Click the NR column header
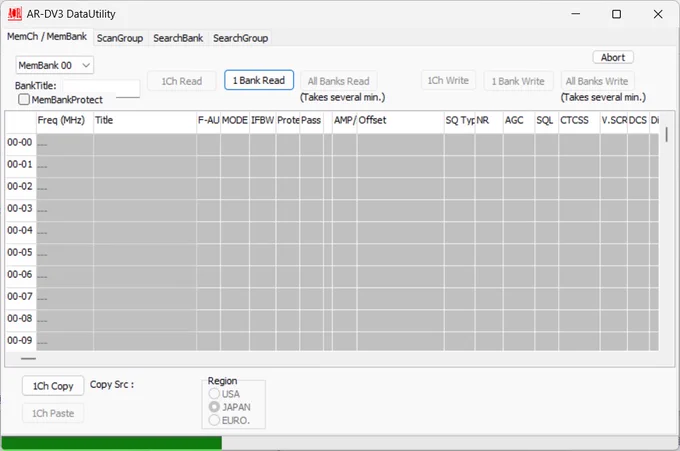 pyautogui.click(x=489, y=121)
